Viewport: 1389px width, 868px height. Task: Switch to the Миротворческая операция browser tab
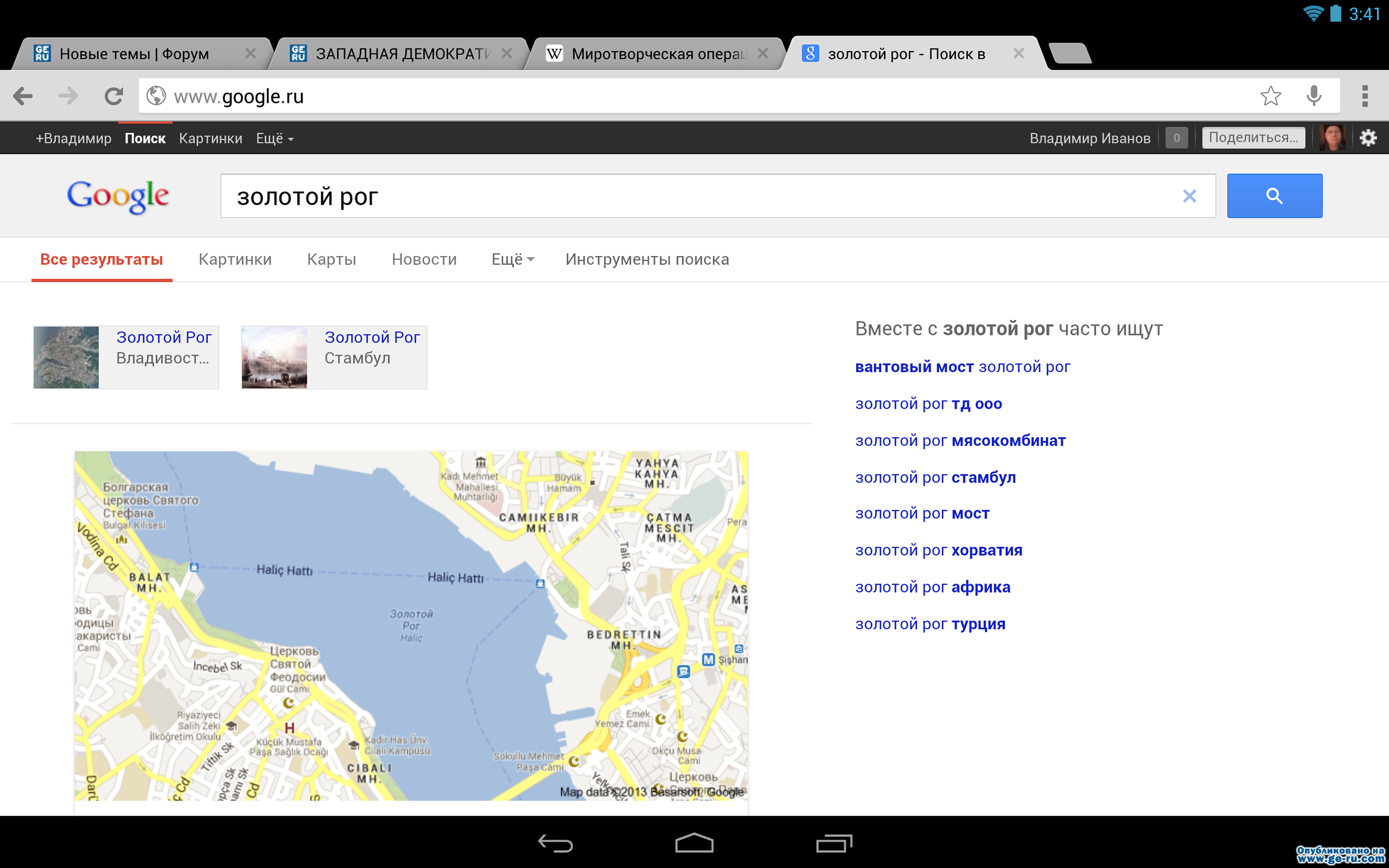[x=656, y=54]
